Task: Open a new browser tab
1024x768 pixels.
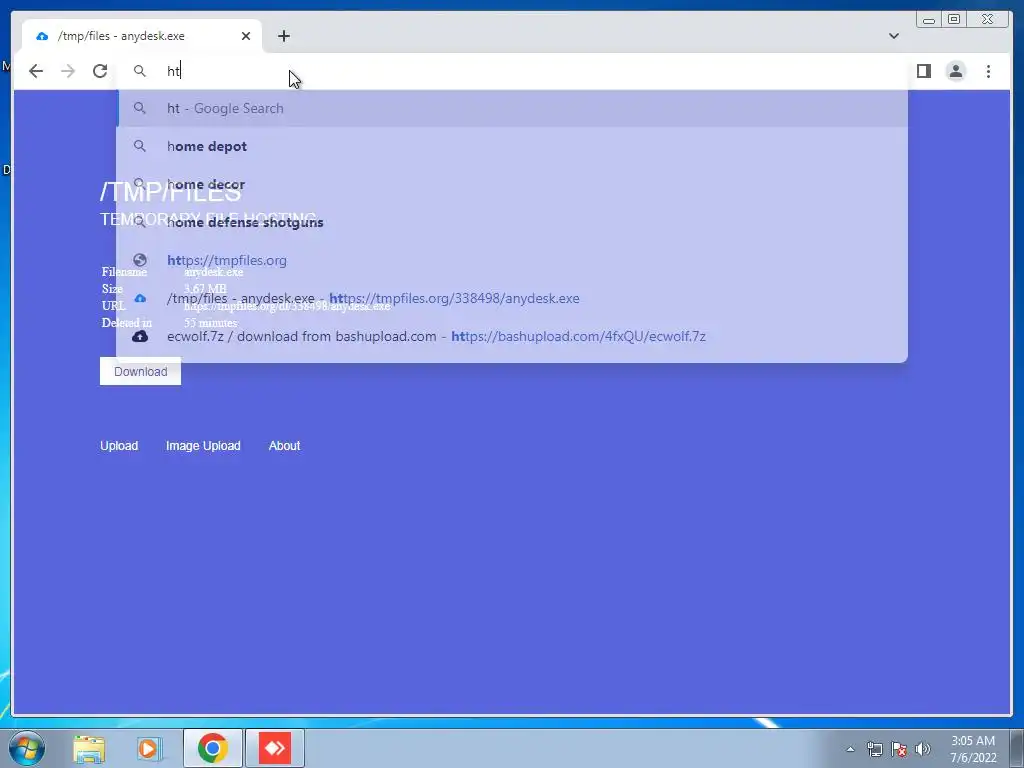Action: [283, 36]
